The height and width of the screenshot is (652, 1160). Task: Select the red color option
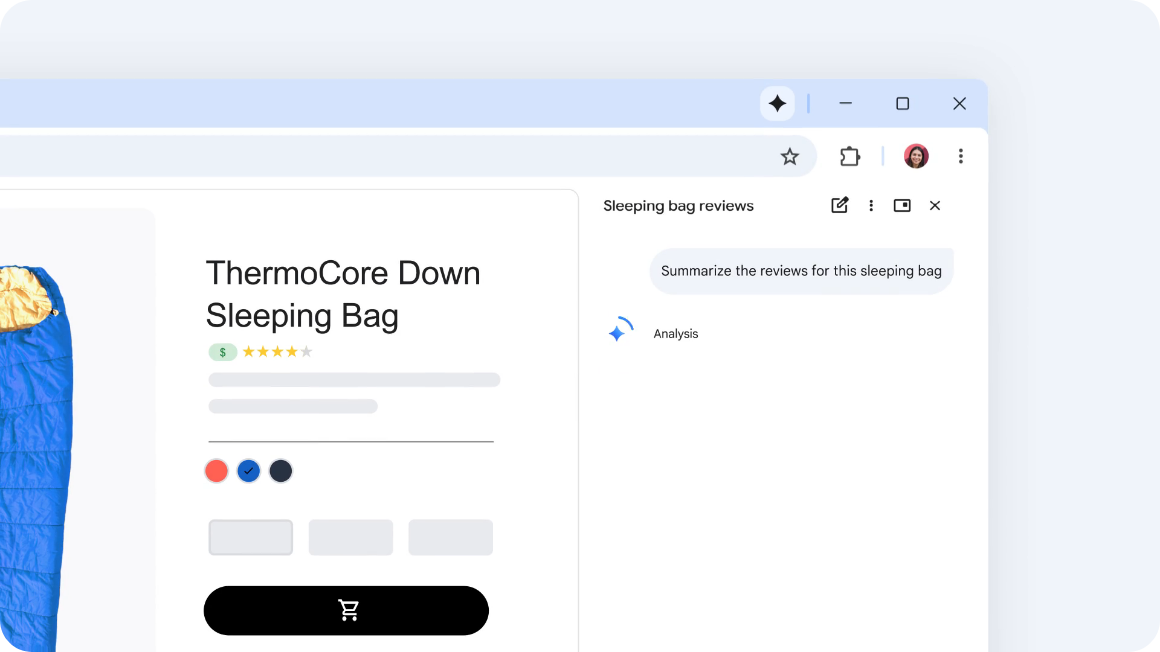[x=216, y=470]
